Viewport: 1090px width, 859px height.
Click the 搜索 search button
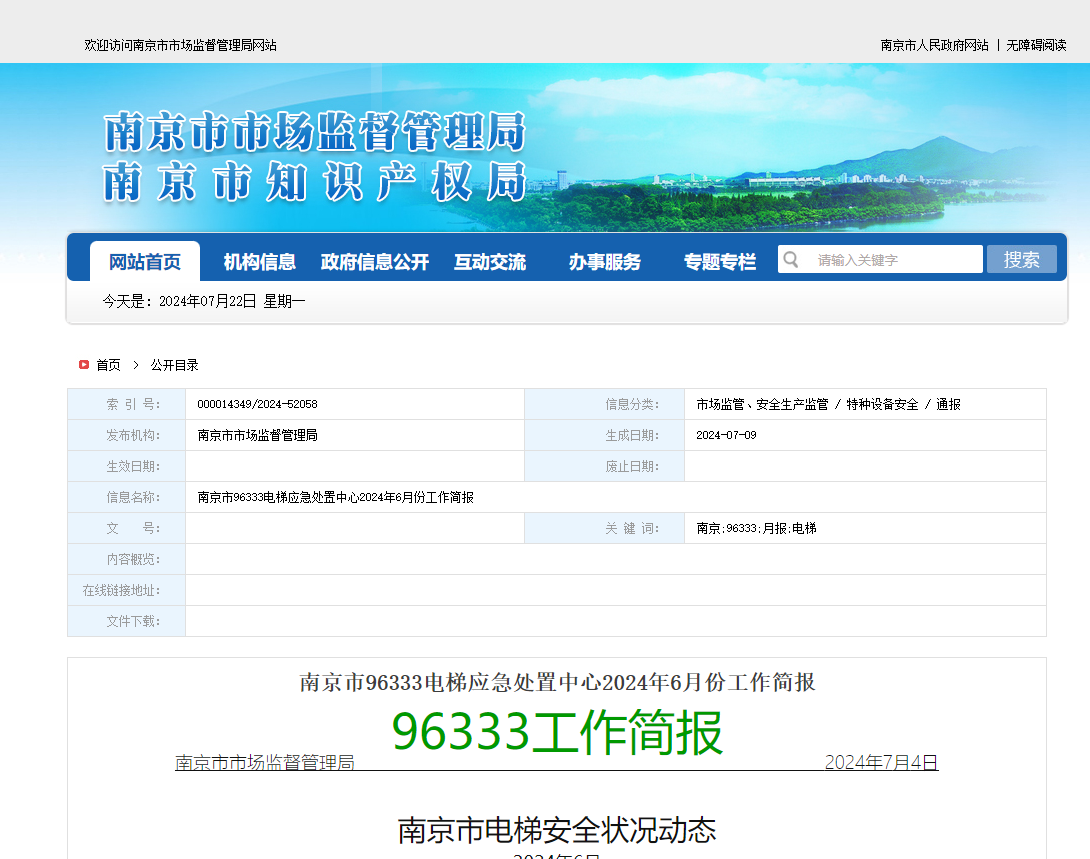(1021, 259)
